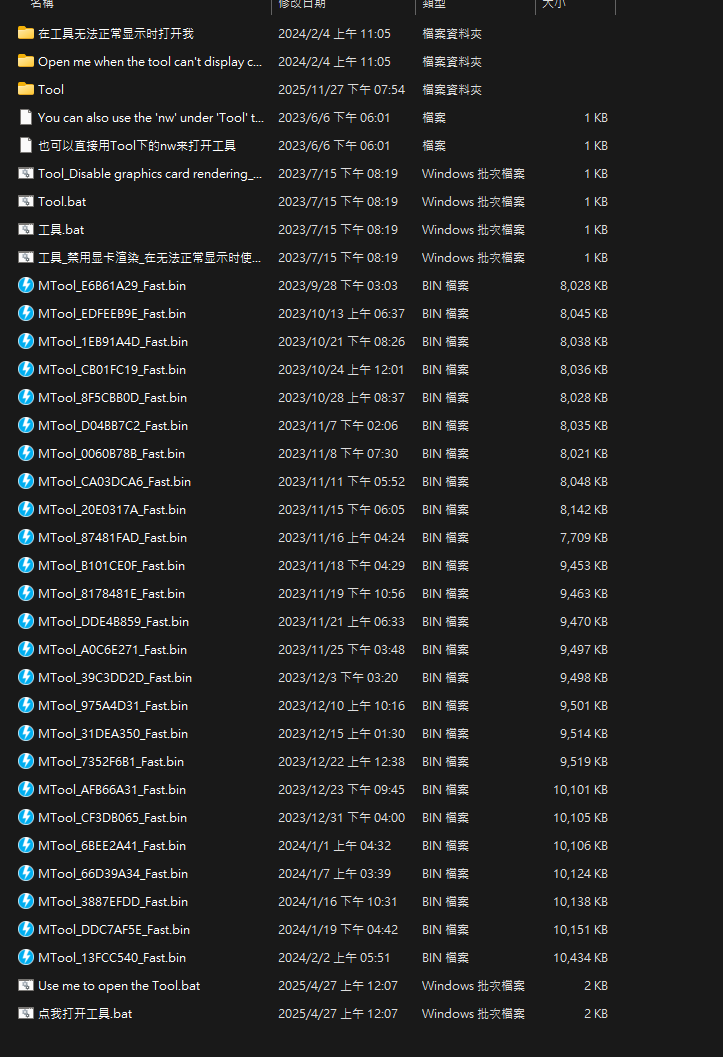Select the file MTool_39C3DD2D_Fast.bin

tap(114, 677)
